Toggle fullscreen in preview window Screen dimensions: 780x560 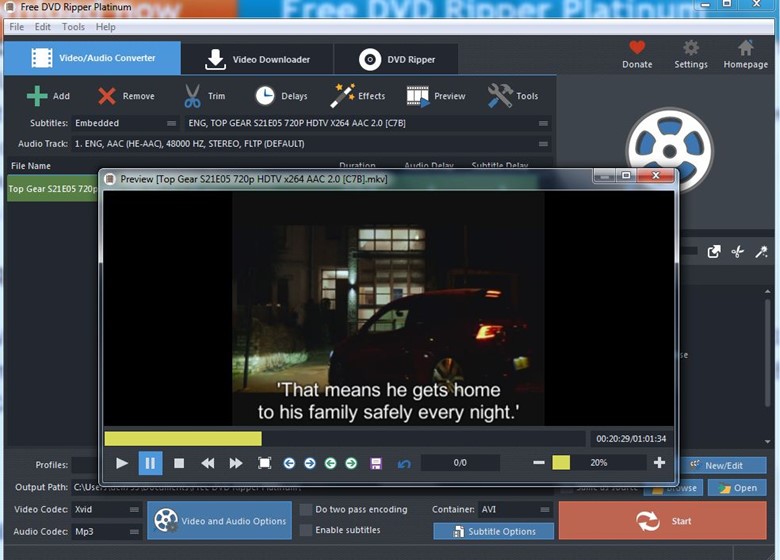265,463
